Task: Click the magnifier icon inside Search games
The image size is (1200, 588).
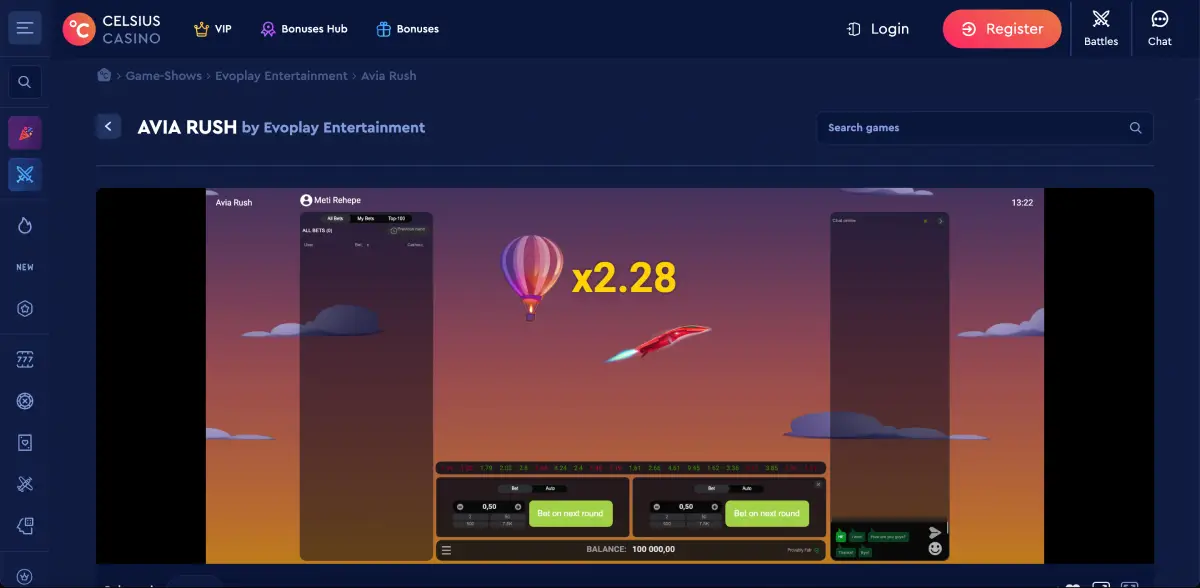Action: (x=1135, y=128)
